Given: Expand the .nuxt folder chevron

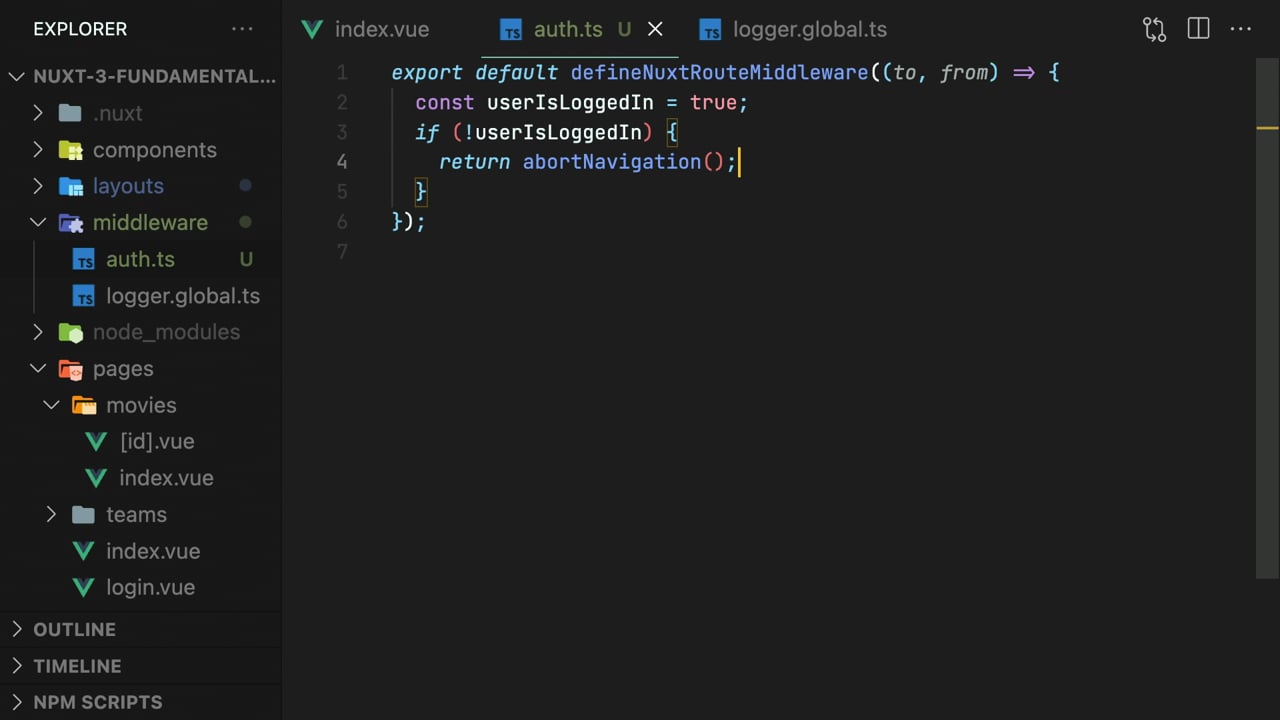Looking at the screenshot, I should coord(38,113).
